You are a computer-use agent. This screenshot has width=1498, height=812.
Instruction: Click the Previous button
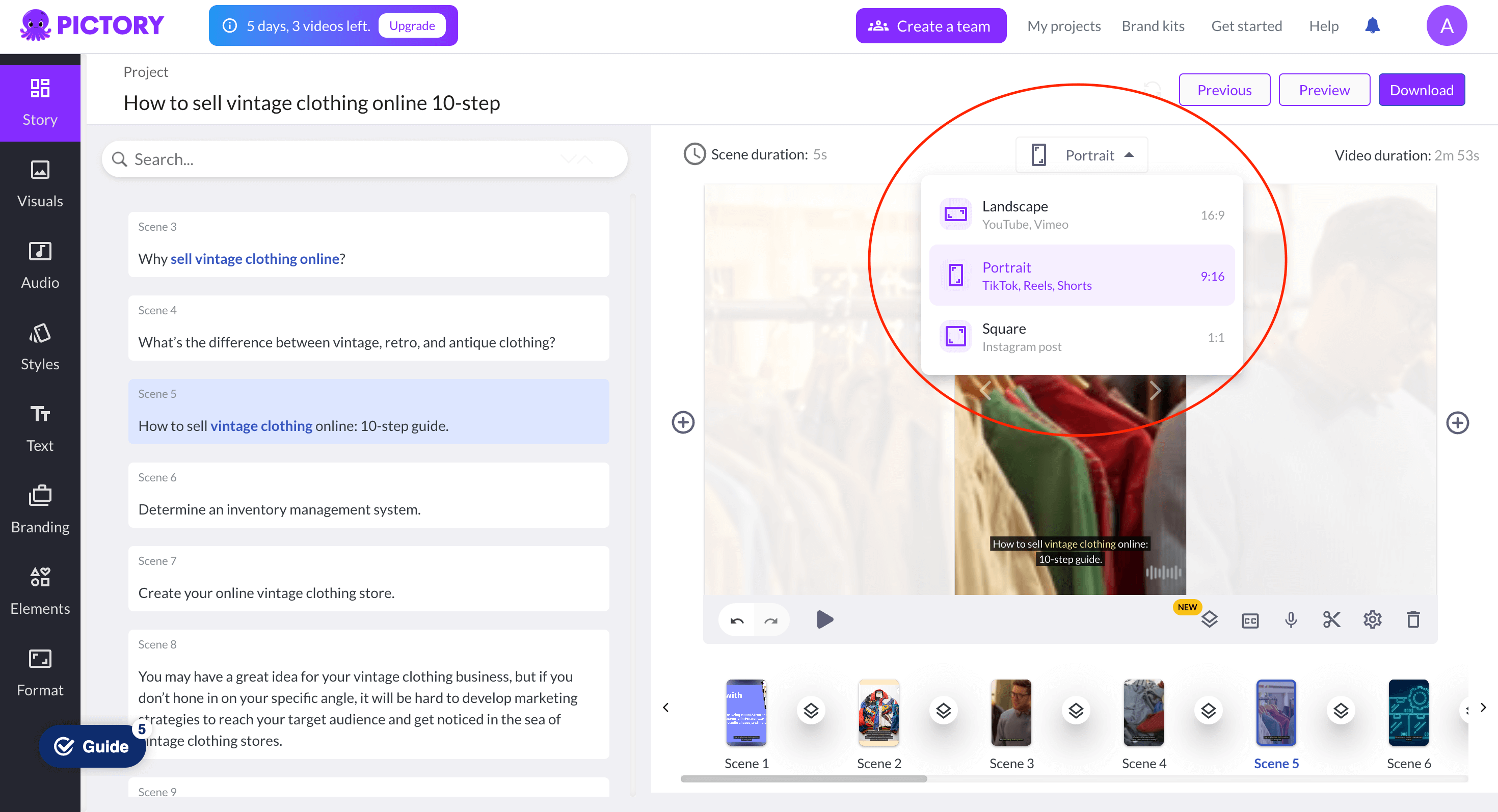(1225, 89)
